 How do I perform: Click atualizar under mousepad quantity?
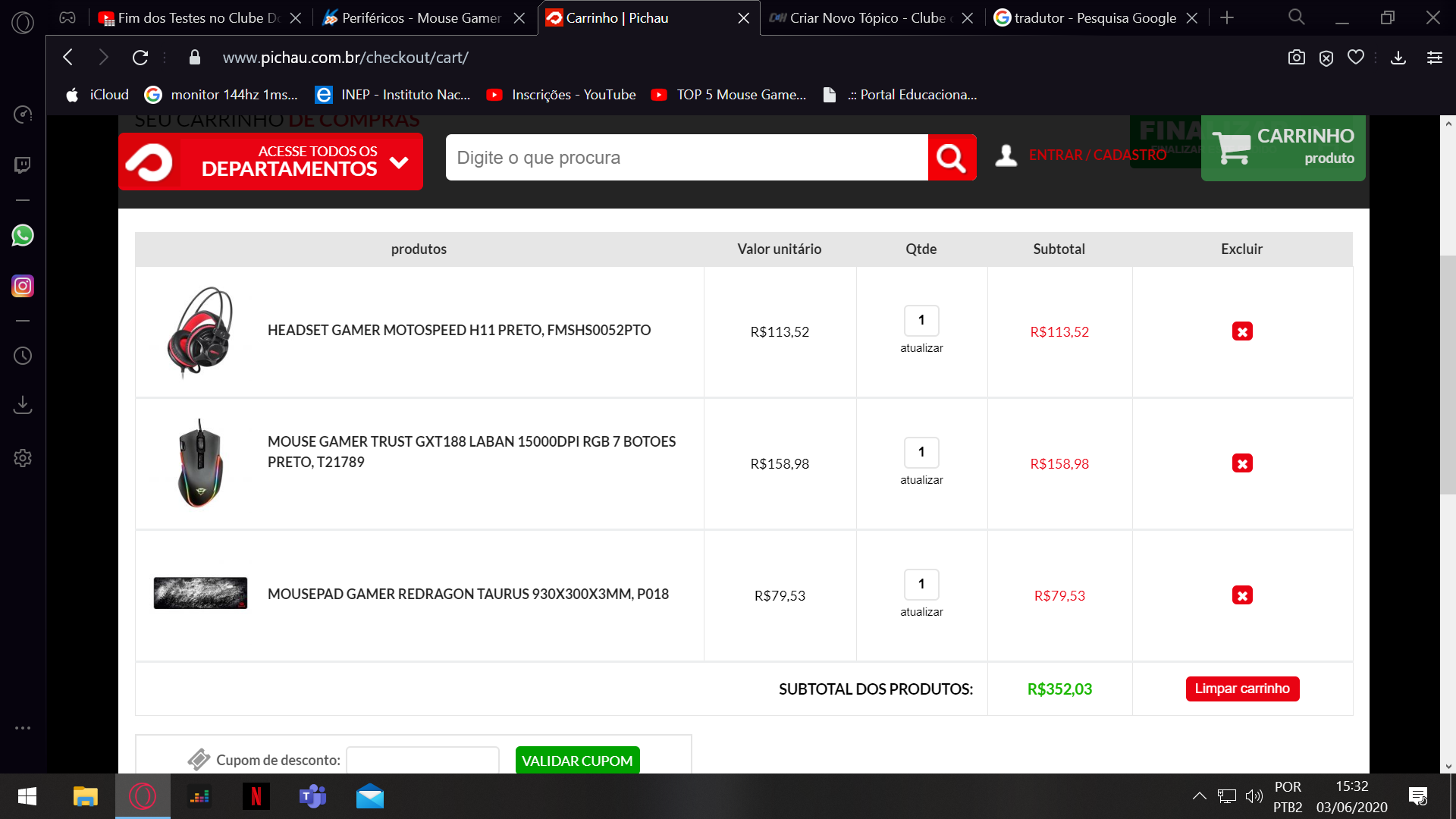point(921,612)
